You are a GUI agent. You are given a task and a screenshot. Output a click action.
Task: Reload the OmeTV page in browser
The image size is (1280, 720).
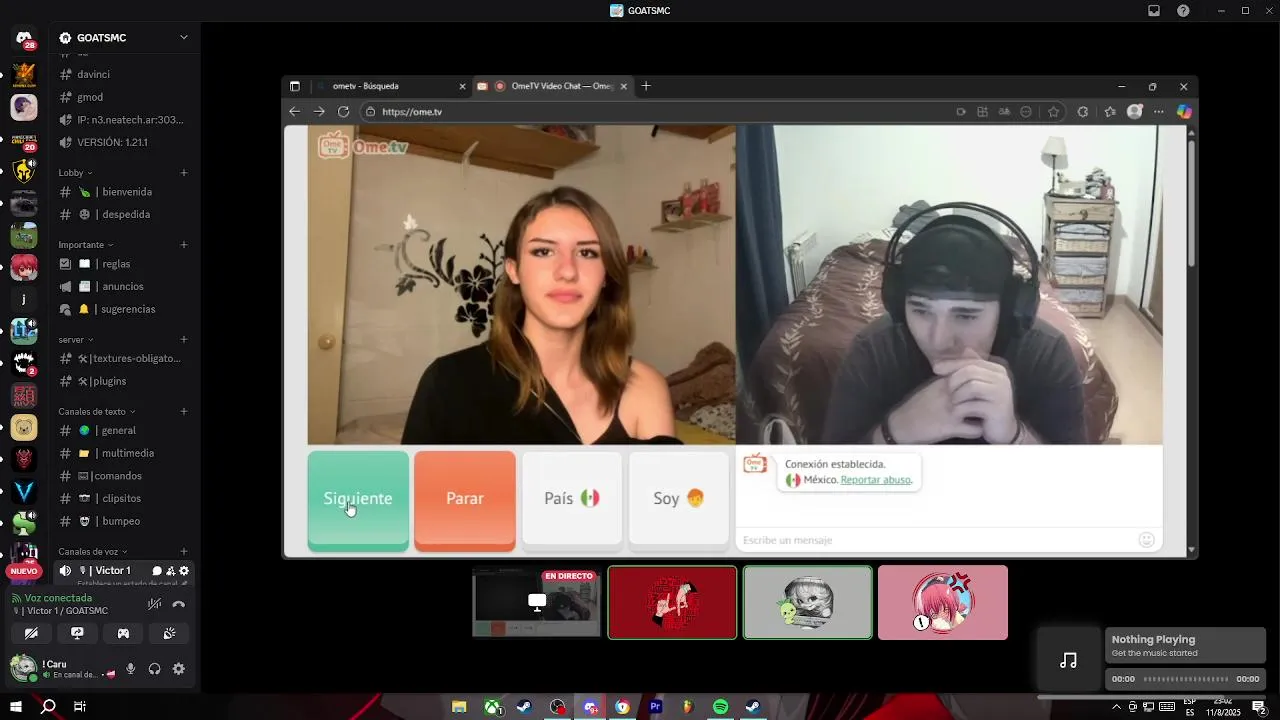point(344,112)
